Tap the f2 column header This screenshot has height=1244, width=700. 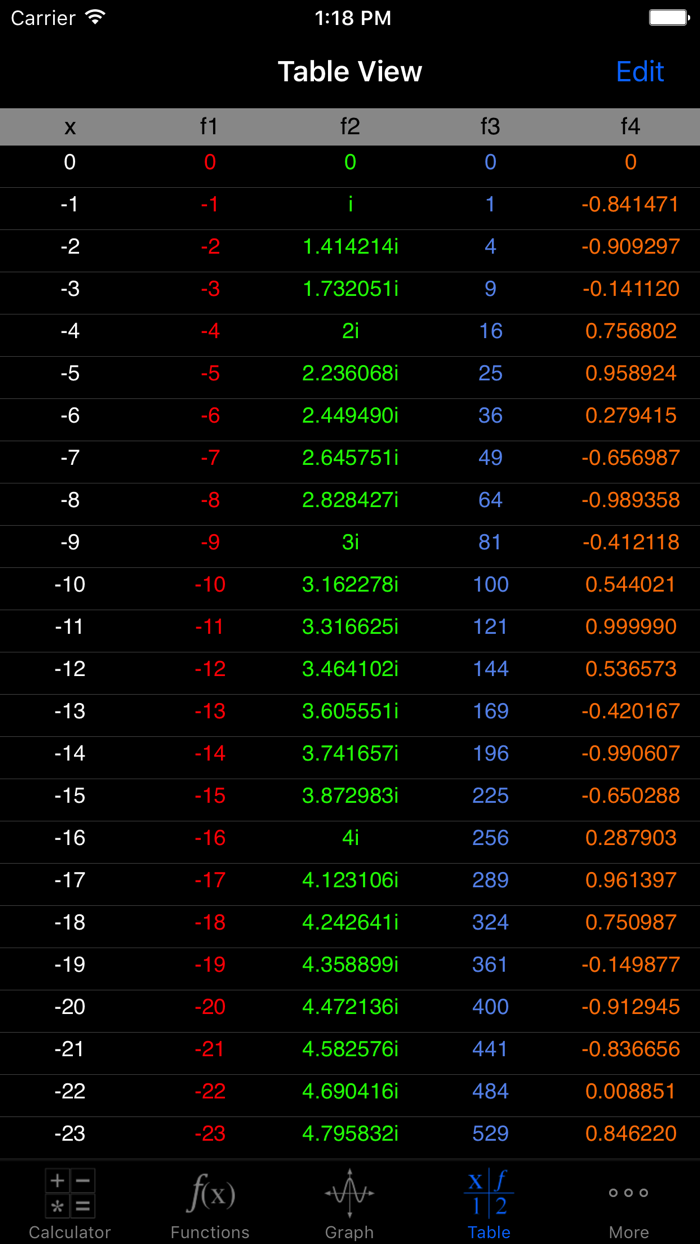(x=350, y=127)
